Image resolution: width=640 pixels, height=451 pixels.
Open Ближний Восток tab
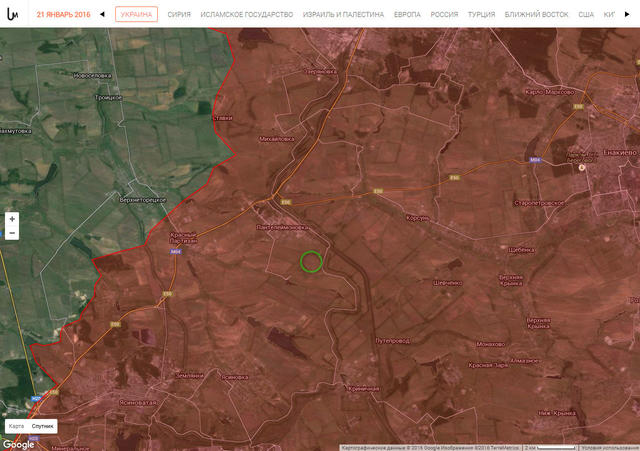tap(536, 14)
